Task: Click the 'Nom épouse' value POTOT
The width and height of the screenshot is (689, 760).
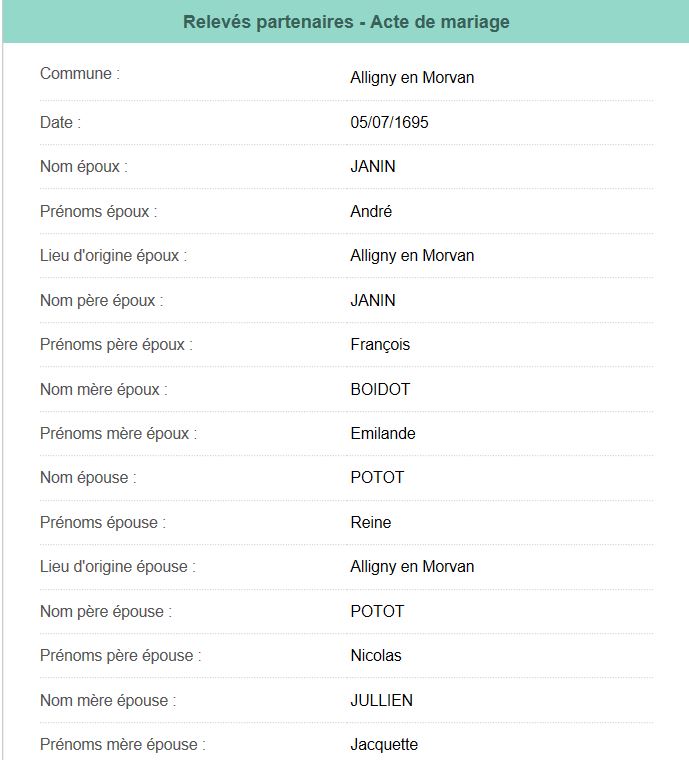Action: point(377,478)
